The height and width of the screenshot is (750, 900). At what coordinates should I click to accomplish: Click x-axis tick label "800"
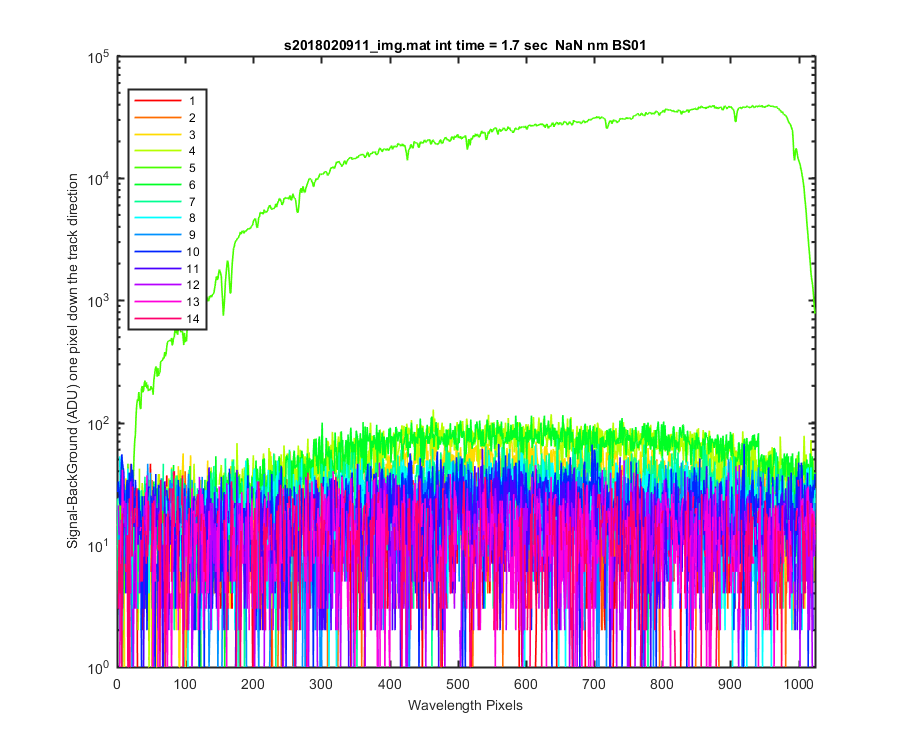[662, 685]
